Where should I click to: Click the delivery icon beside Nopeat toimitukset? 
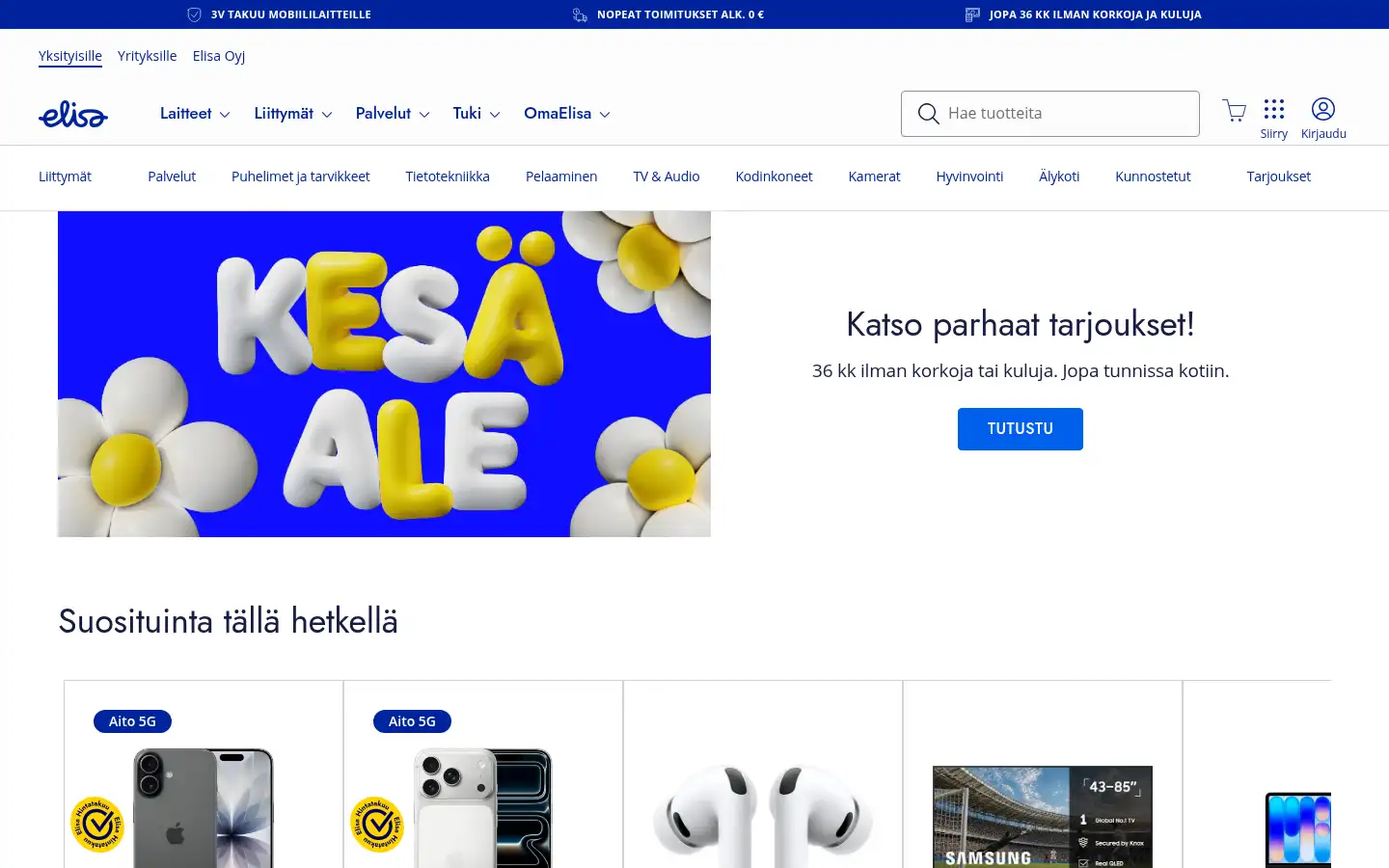pos(580,14)
